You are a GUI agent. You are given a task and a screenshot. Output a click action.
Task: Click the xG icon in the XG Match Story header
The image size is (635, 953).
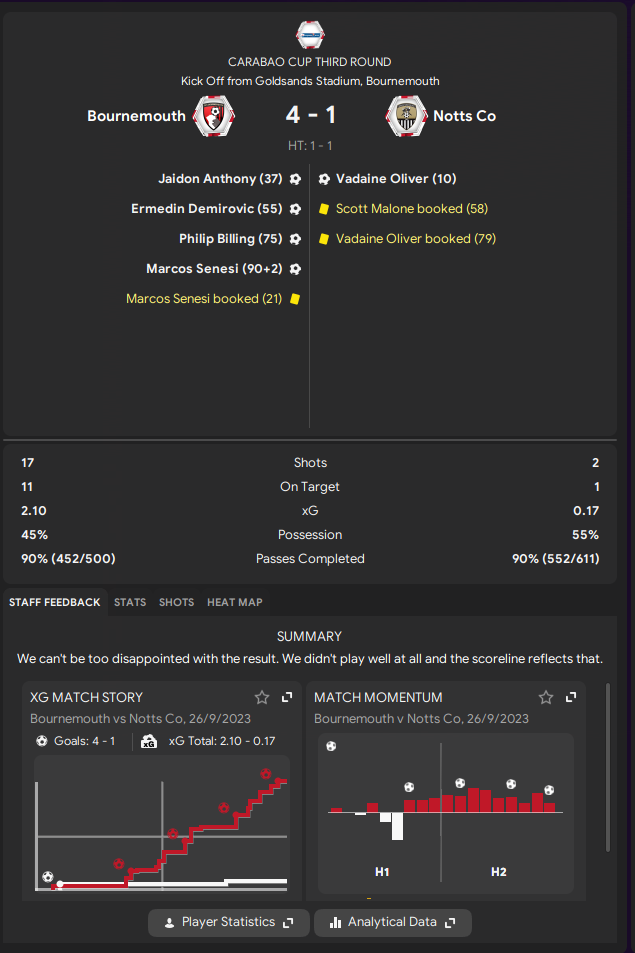coord(149,741)
